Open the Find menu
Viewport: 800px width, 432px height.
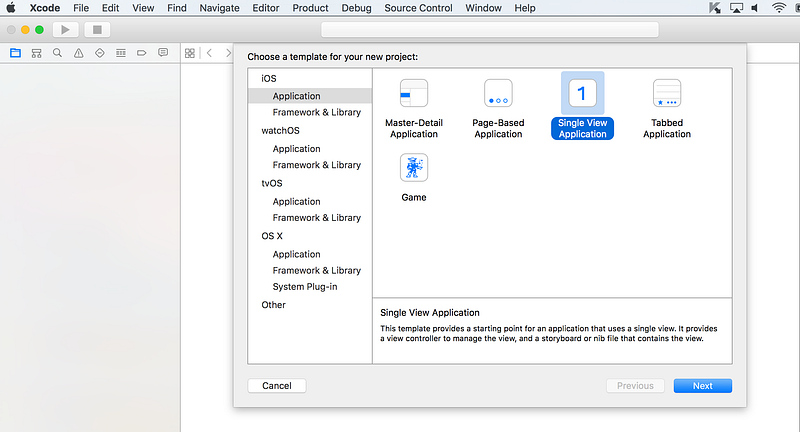[177, 8]
